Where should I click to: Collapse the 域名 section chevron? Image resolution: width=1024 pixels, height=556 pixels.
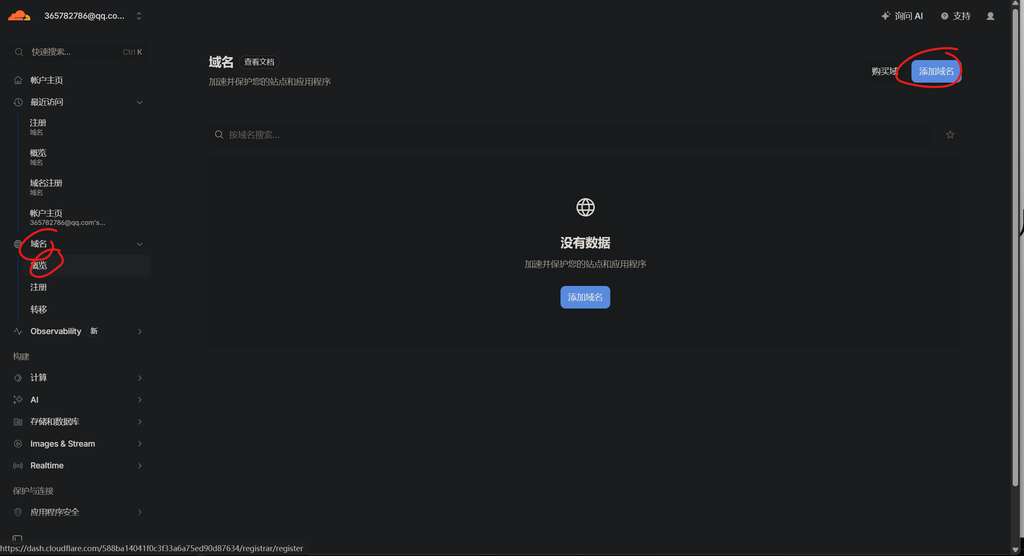[x=139, y=244]
